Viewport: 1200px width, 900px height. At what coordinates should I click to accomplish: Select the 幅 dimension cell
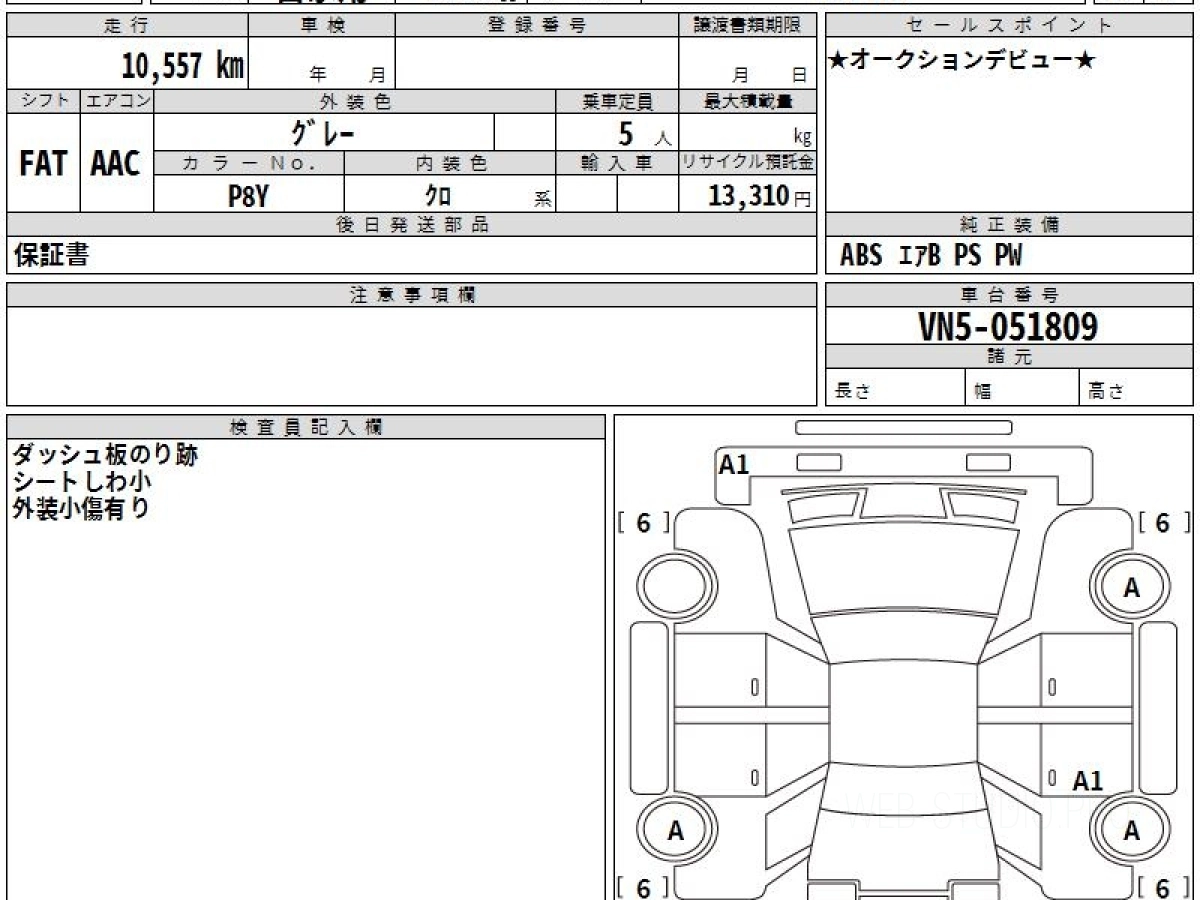[x=1023, y=388]
